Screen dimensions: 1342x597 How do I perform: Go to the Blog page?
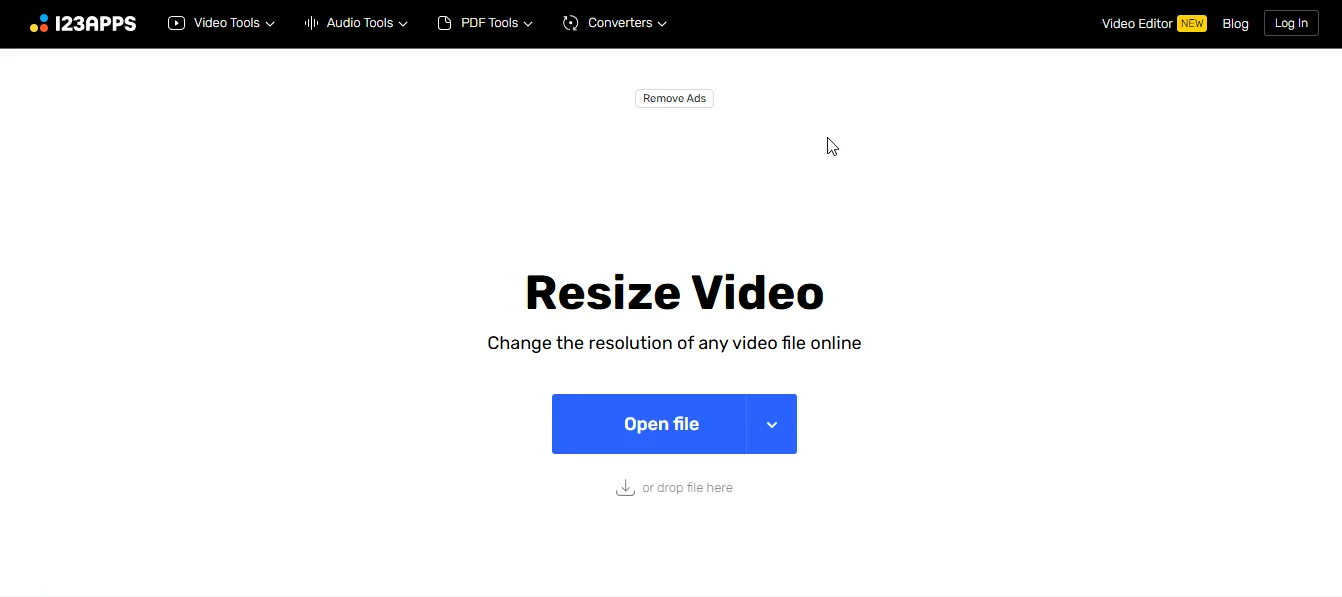click(1235, 23)
